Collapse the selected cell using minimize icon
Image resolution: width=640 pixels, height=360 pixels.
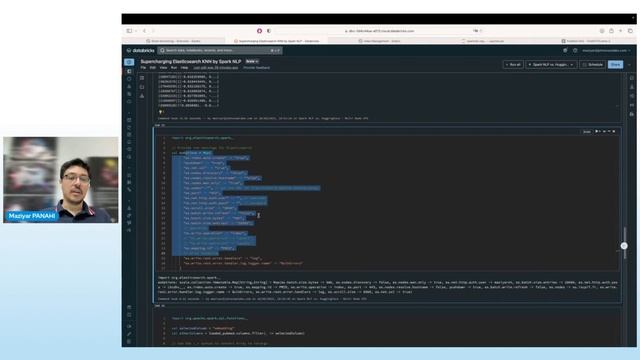click(x=609, y=131)
